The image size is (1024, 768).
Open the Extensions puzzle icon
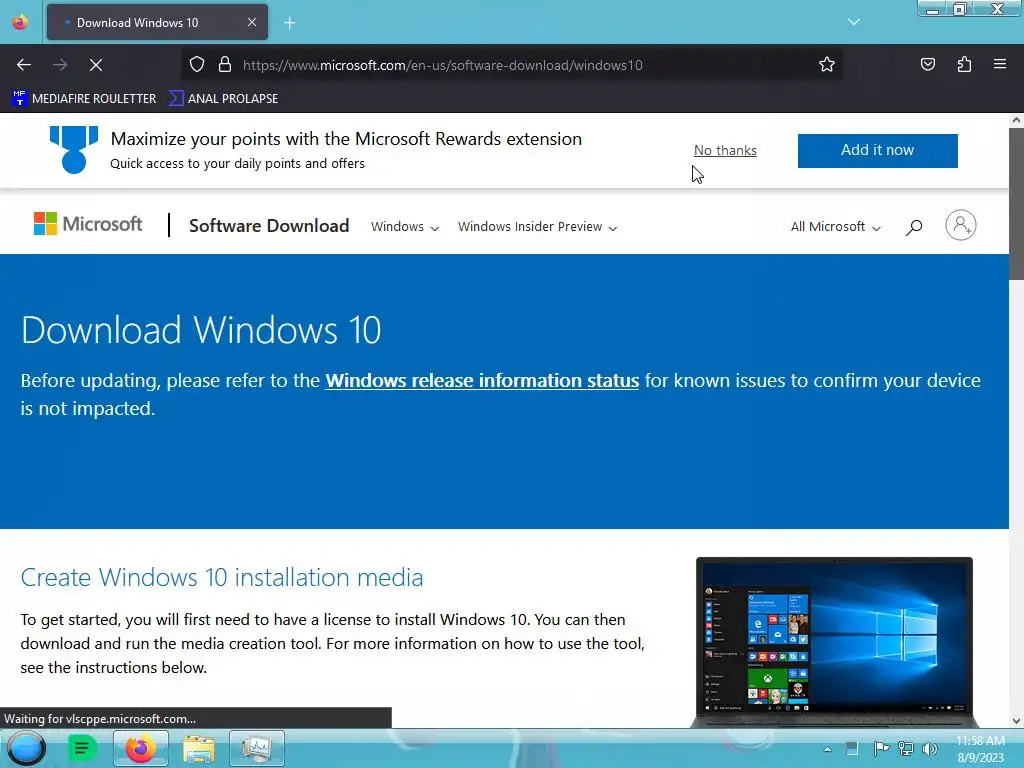(965, 65)
